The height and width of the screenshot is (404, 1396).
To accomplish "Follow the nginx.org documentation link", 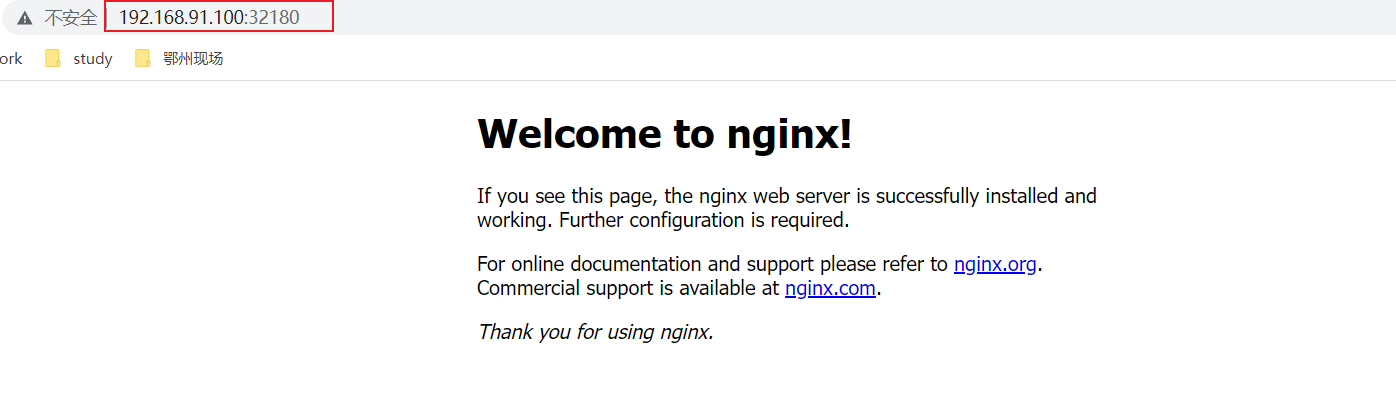I will point(995,264).
